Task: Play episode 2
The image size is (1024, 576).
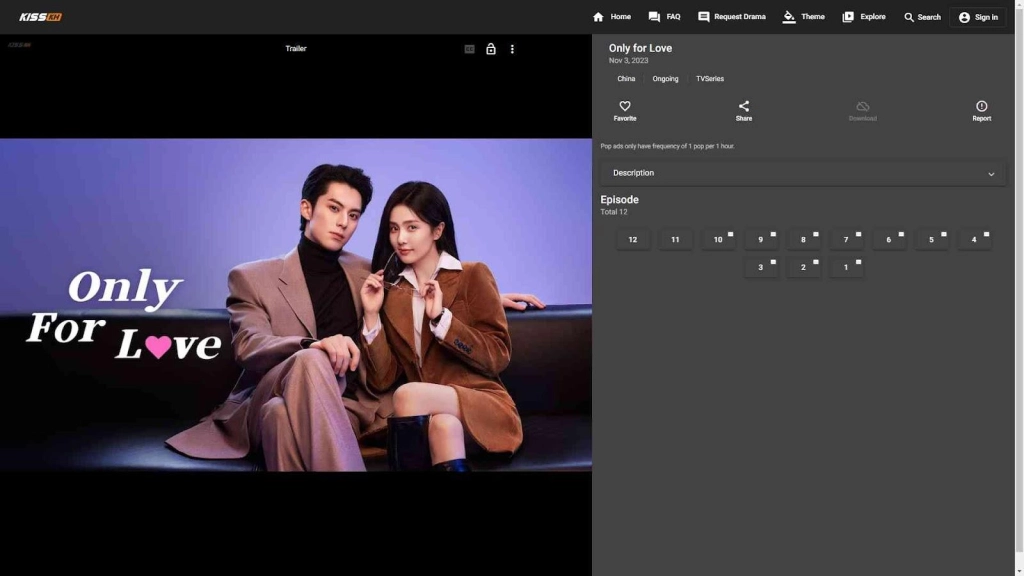Action: (803, 267)
